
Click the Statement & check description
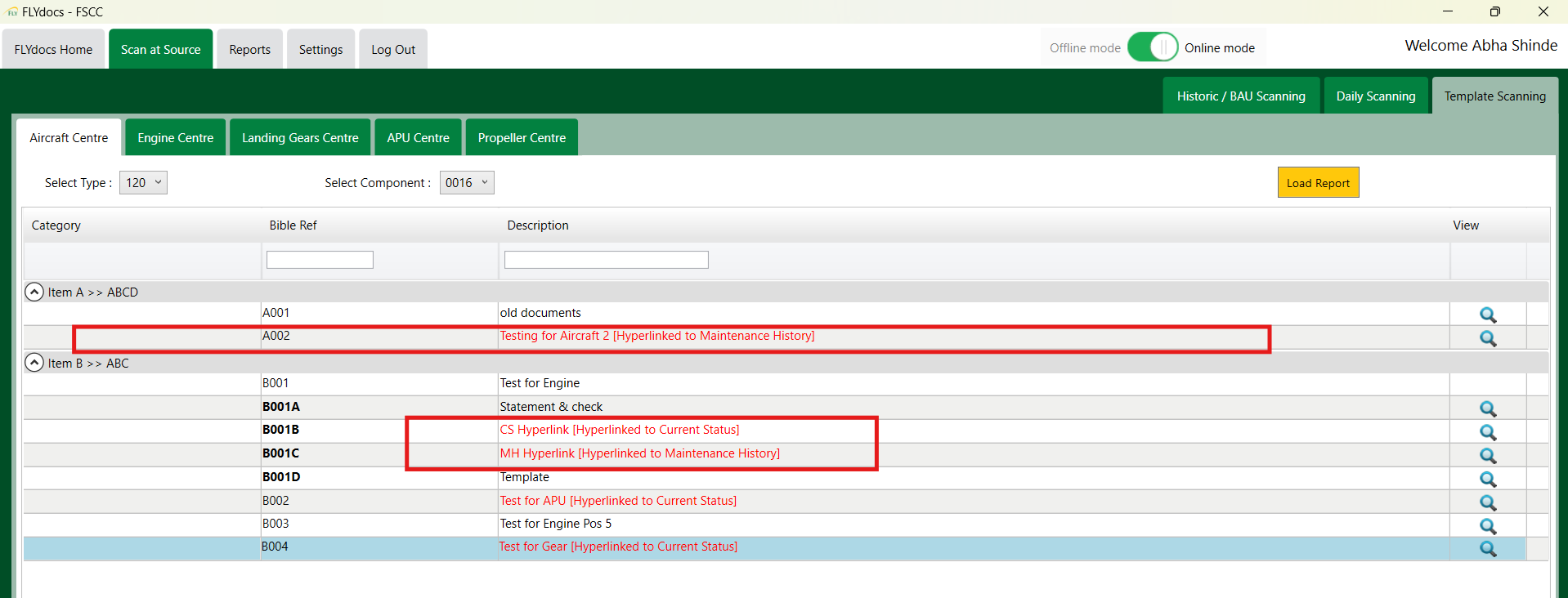(x=551, y=407)
